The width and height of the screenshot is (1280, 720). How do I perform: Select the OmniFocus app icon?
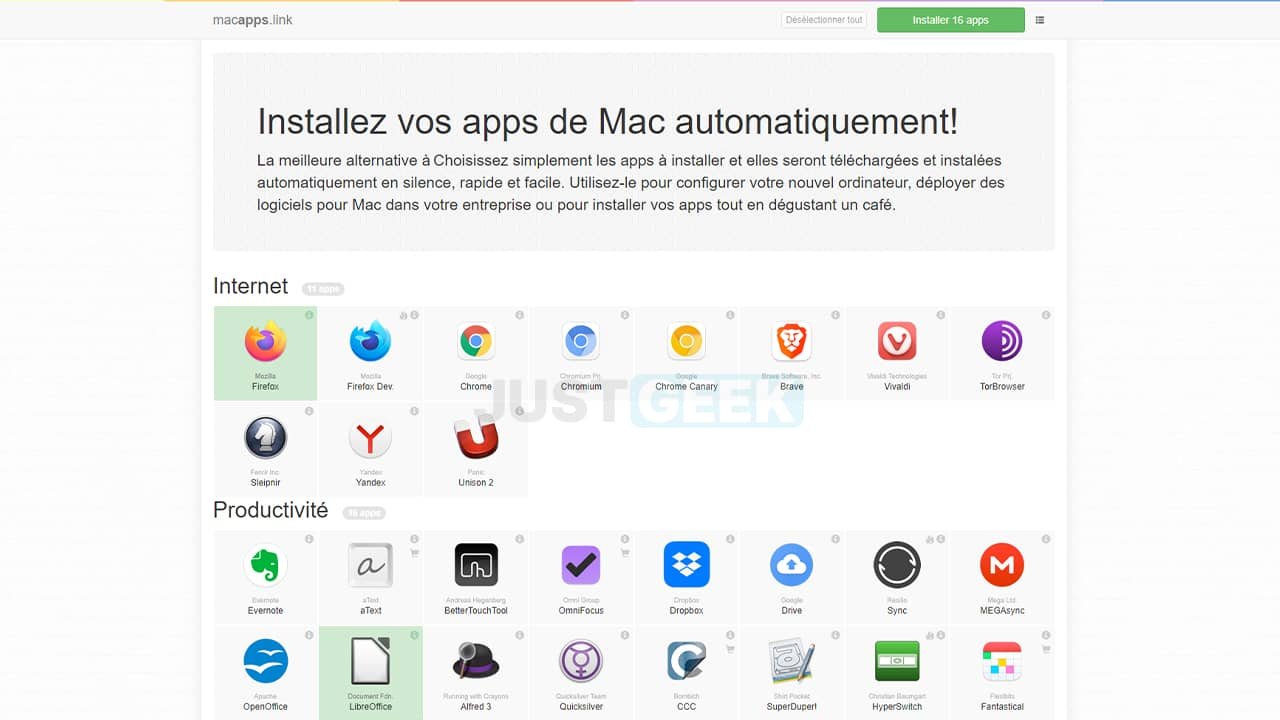point(581,566)
